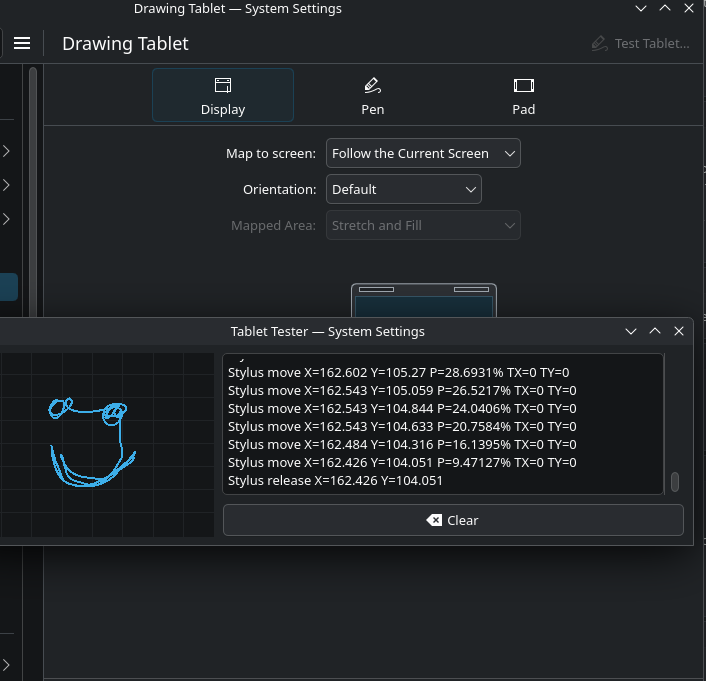This screenshot has height=681, width=706.
Task: Open the Map to screen dropdown
Action: tap(423, 154)
